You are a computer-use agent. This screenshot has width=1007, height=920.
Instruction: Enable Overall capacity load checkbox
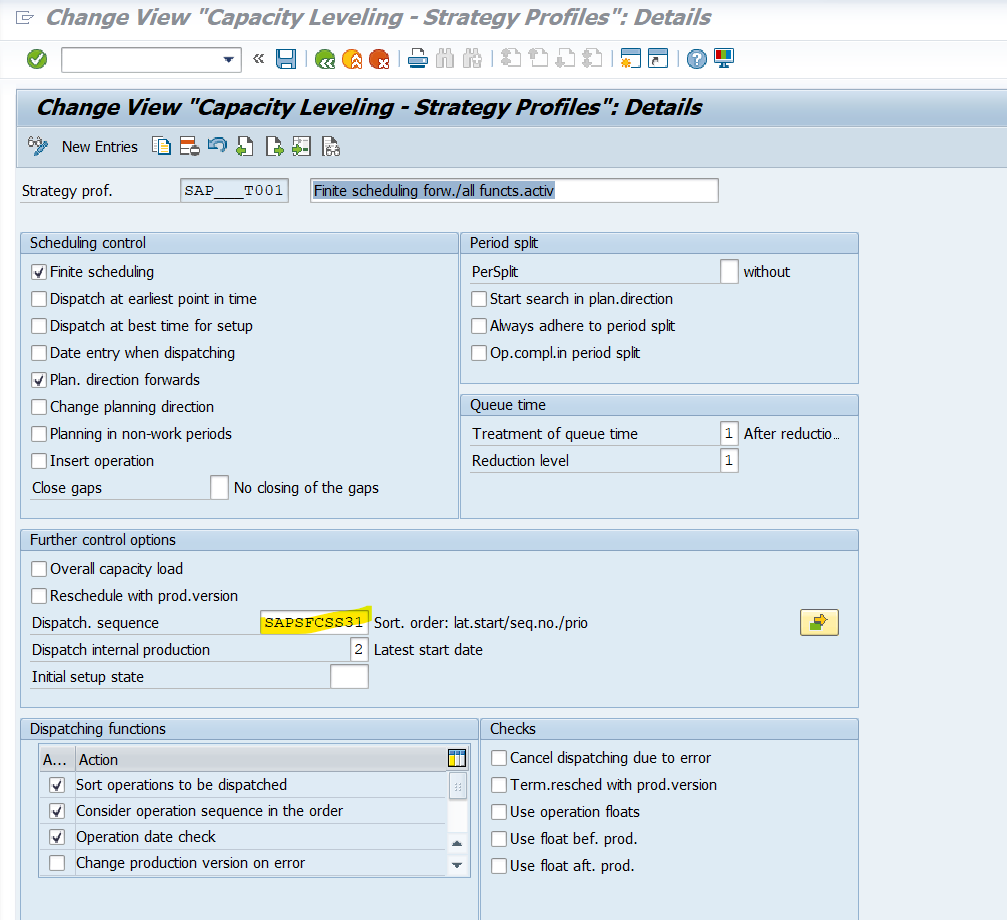pos(39,569)
